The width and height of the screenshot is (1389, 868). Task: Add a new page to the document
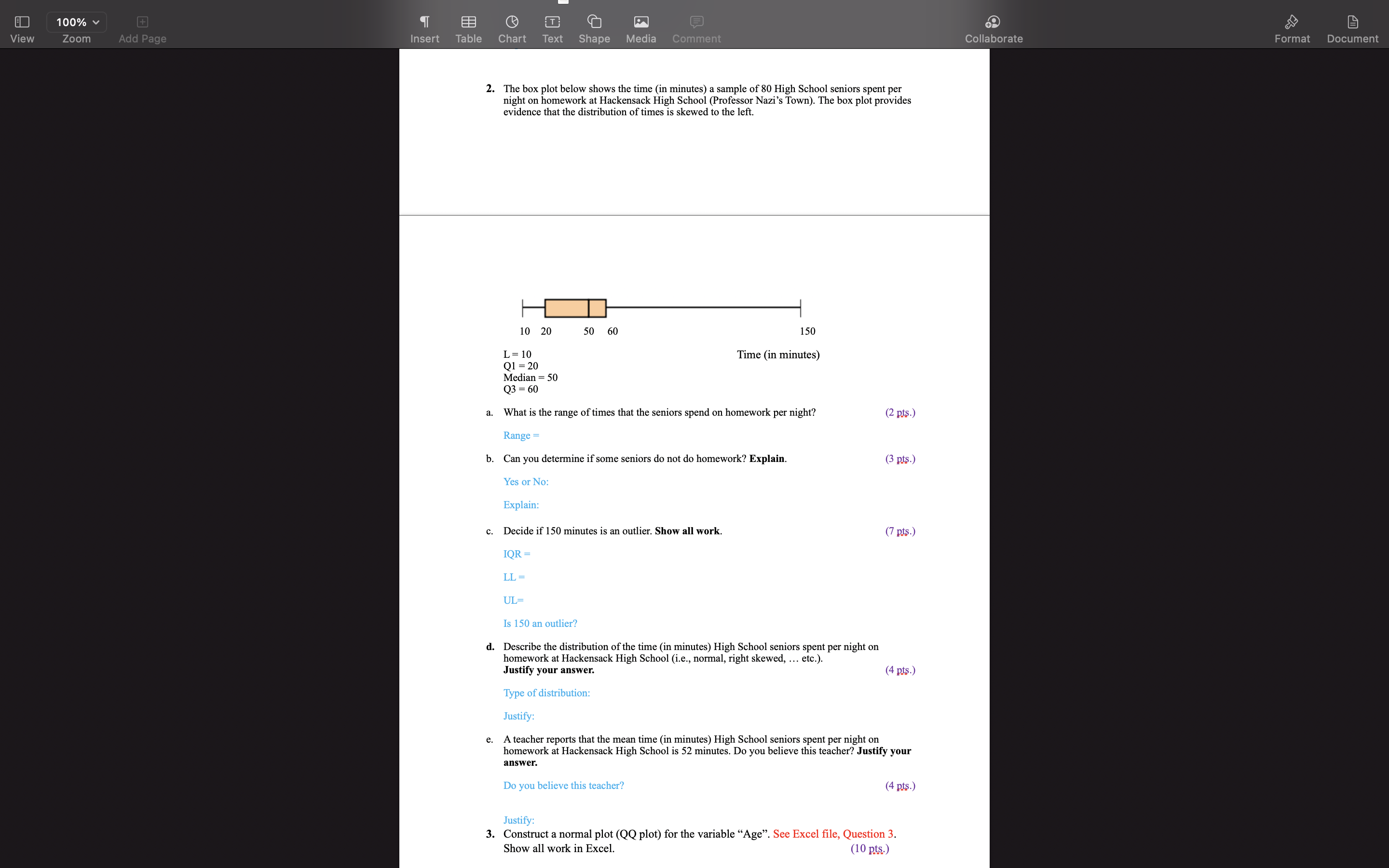[142, 22]
